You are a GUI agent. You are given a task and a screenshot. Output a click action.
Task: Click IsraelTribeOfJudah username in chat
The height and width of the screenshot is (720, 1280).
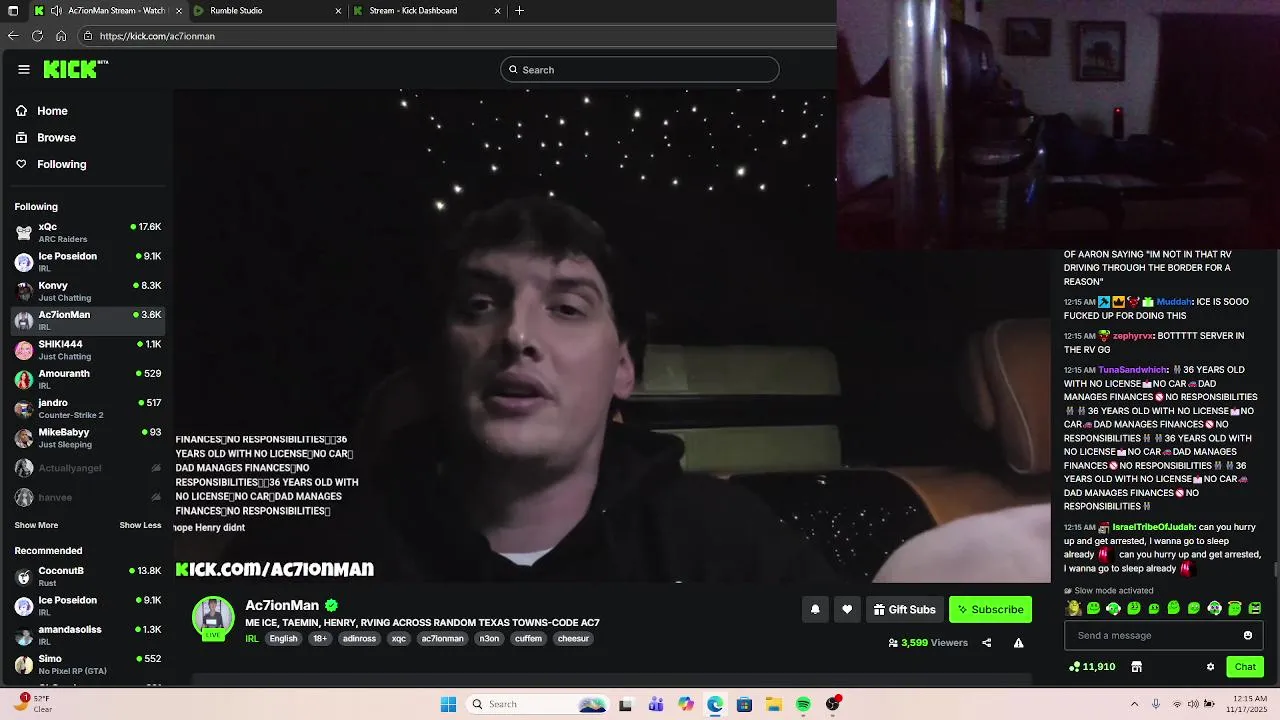1153,527
